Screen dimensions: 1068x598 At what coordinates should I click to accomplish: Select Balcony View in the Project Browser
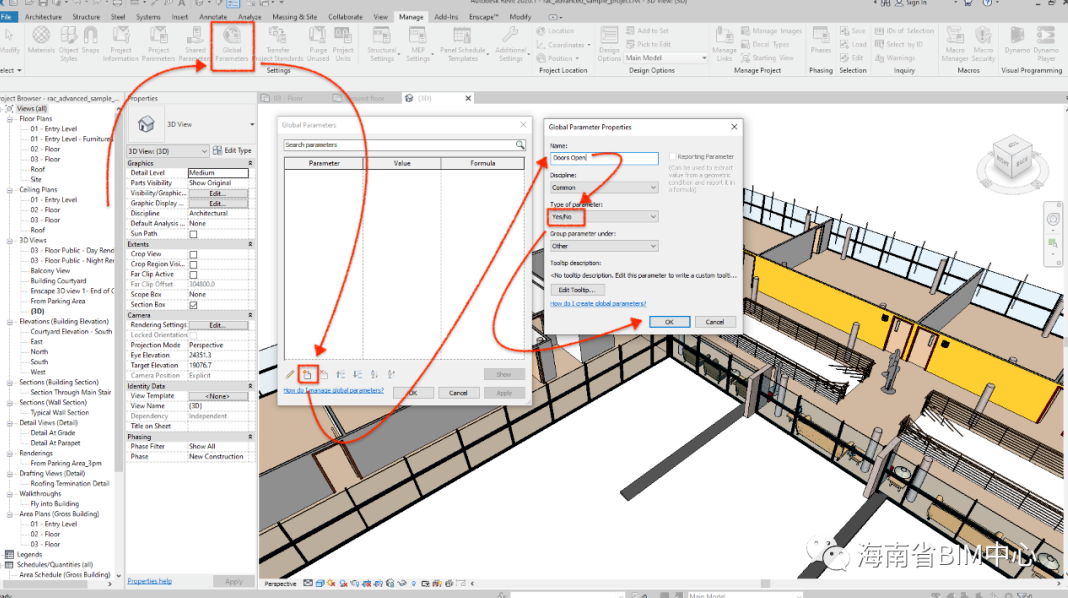pyautogui.click(x=50, y=271)
